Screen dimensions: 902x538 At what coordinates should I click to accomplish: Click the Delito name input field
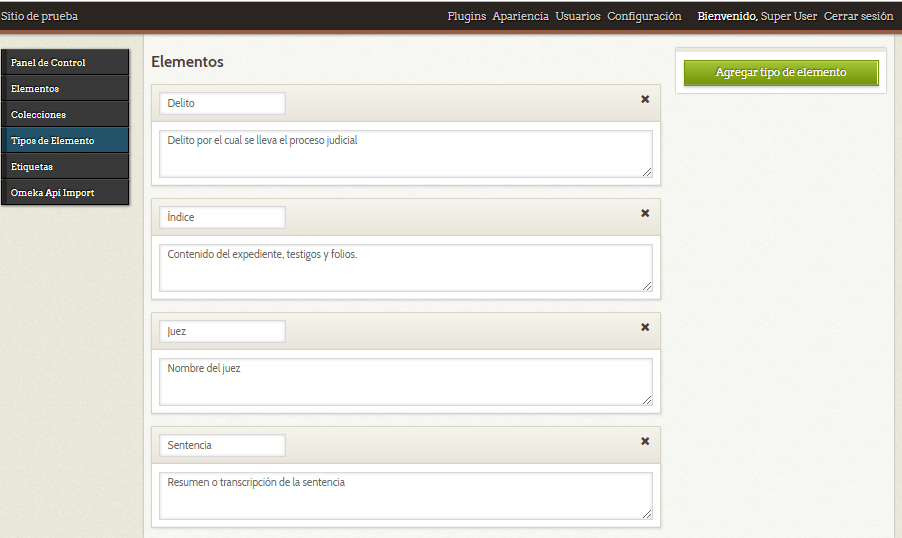(222, 103)
